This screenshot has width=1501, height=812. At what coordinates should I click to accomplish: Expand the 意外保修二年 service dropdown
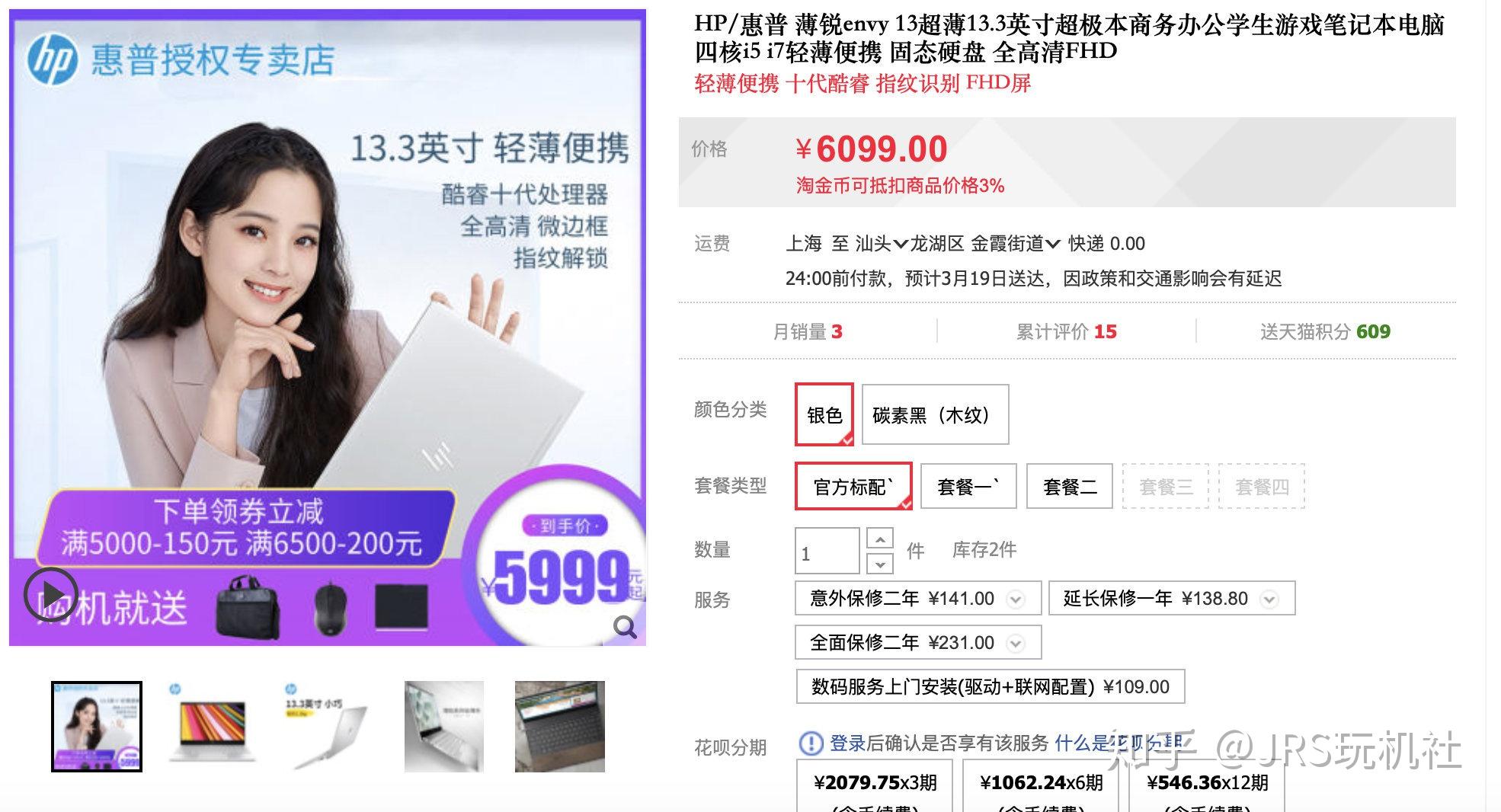[x=1016, y=599]
